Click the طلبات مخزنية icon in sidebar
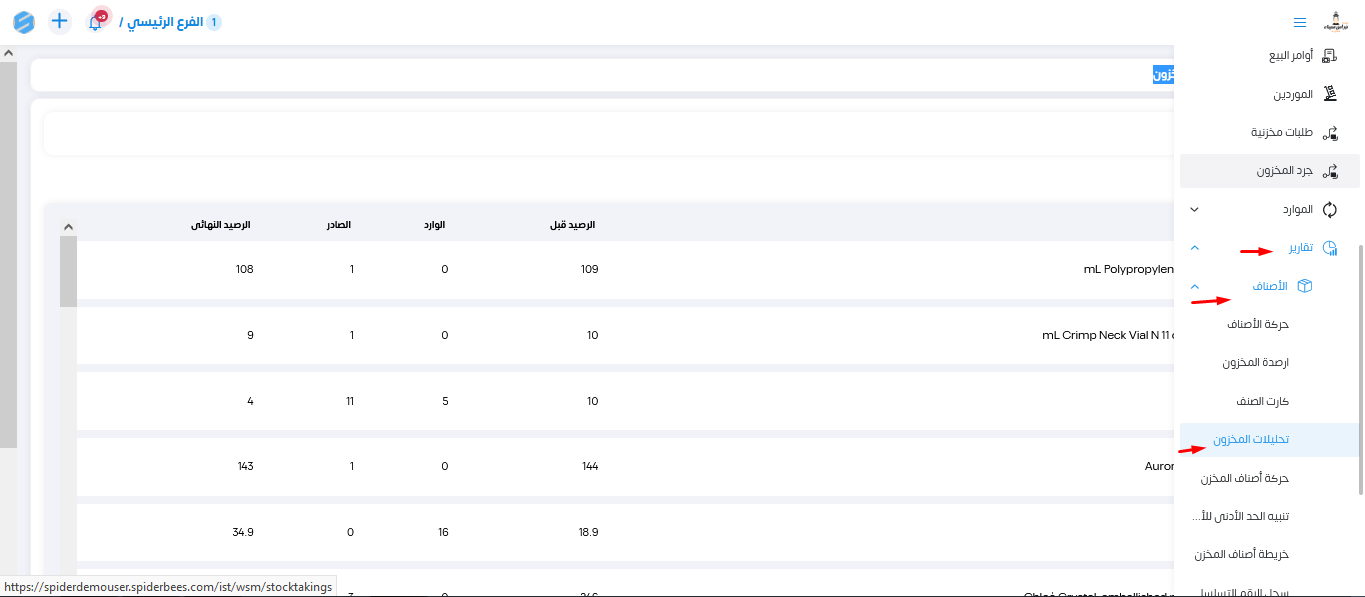This screenshot has height=597, width=1365. tap(1329, 132)
